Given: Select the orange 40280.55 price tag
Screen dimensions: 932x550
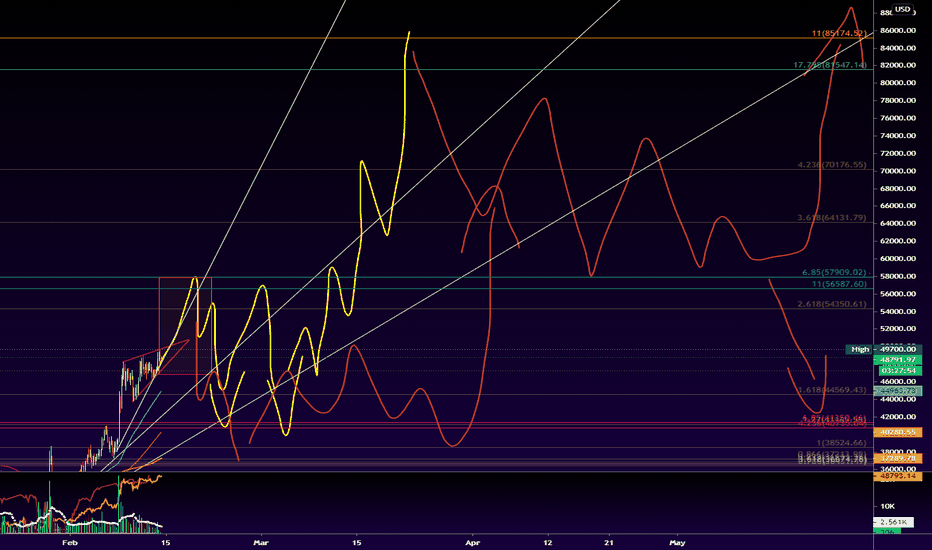Looking at the screenshot, I should coord(898,432).
